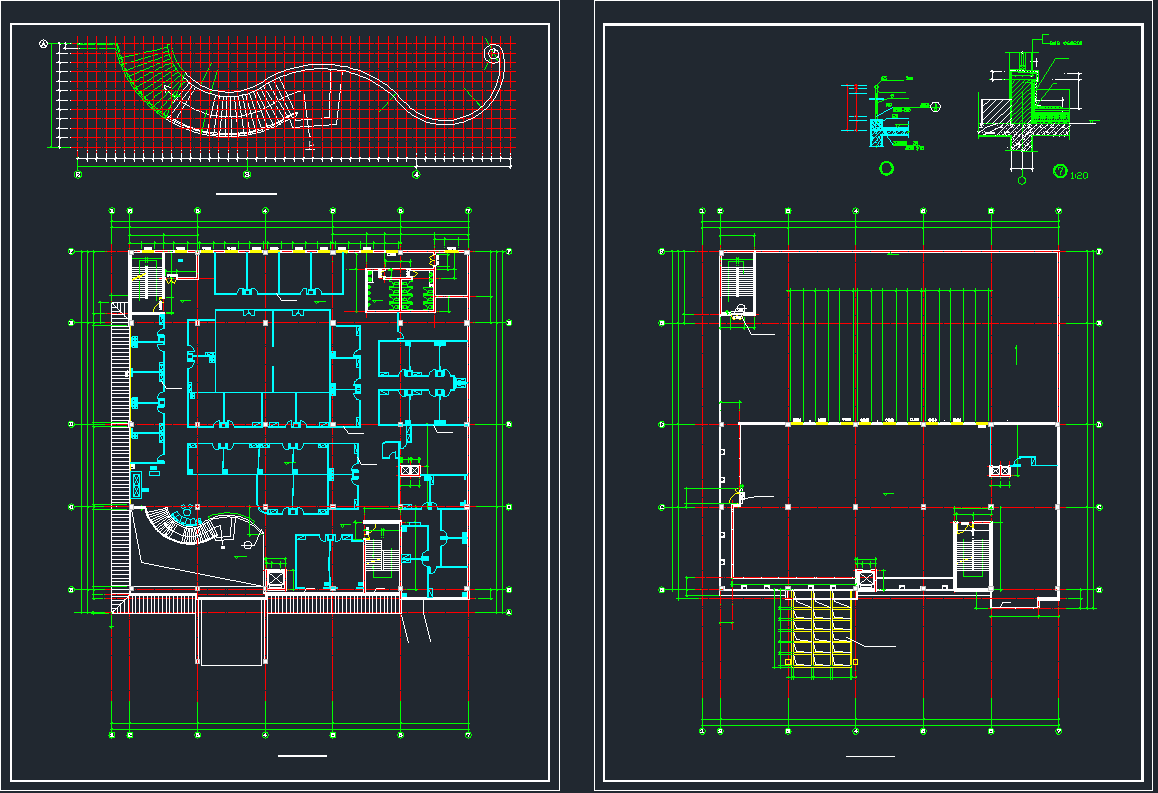Click the title underline beneath the curved stair detail

[x=246, y=193]
